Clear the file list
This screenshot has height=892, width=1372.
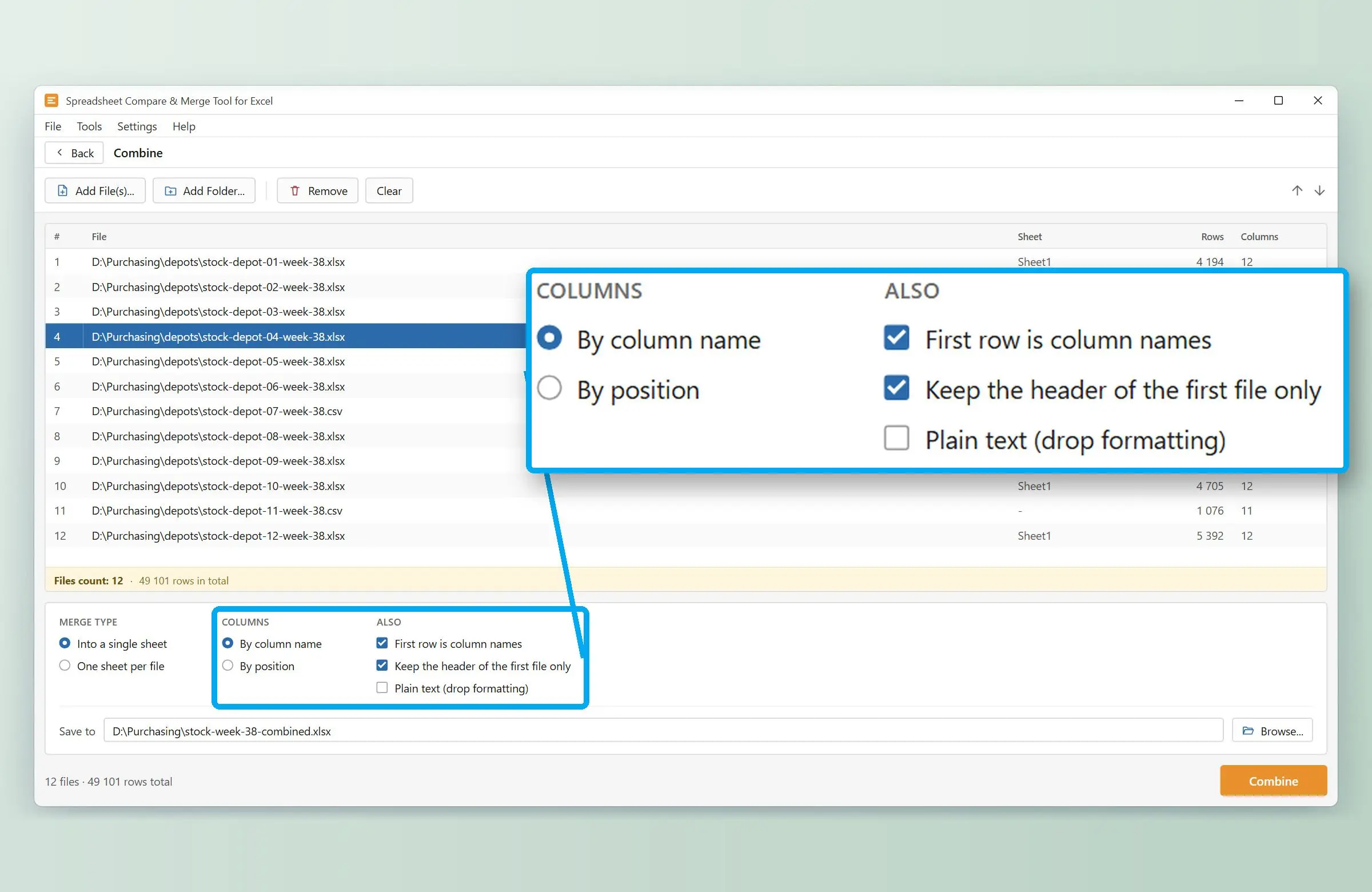click(x=389, y=191)
